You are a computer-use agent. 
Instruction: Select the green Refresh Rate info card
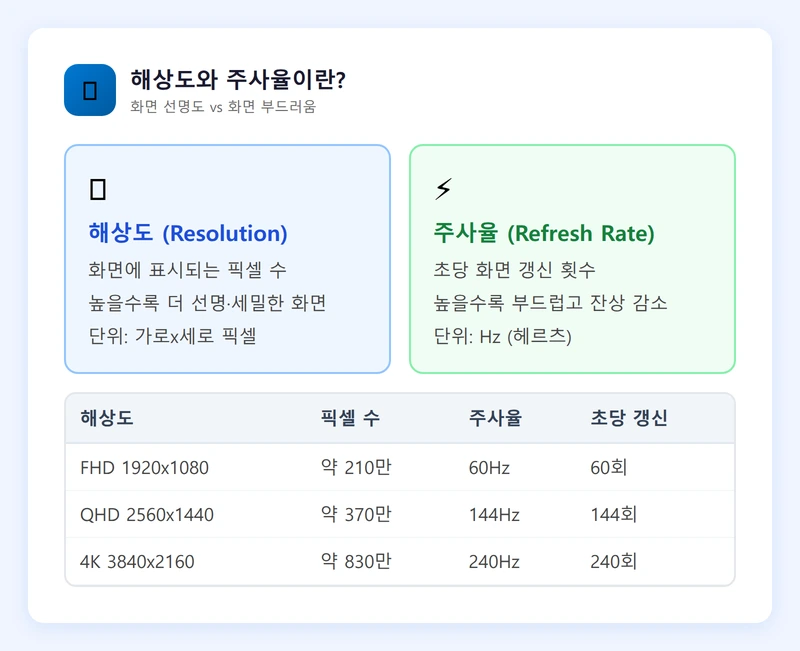pos(572,260)
